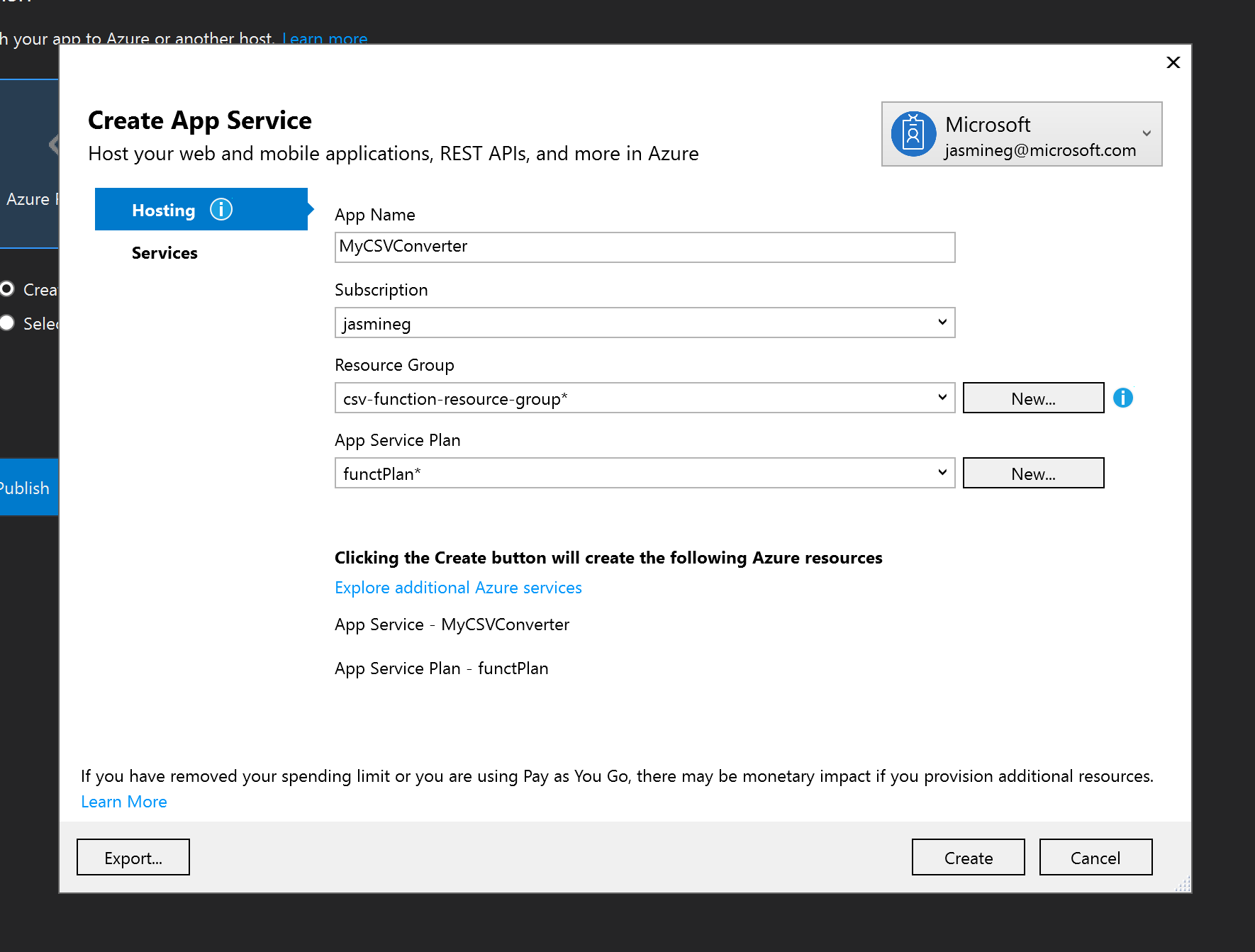
Task: Click New button for Resource Group
Action: click(1033, 398)
